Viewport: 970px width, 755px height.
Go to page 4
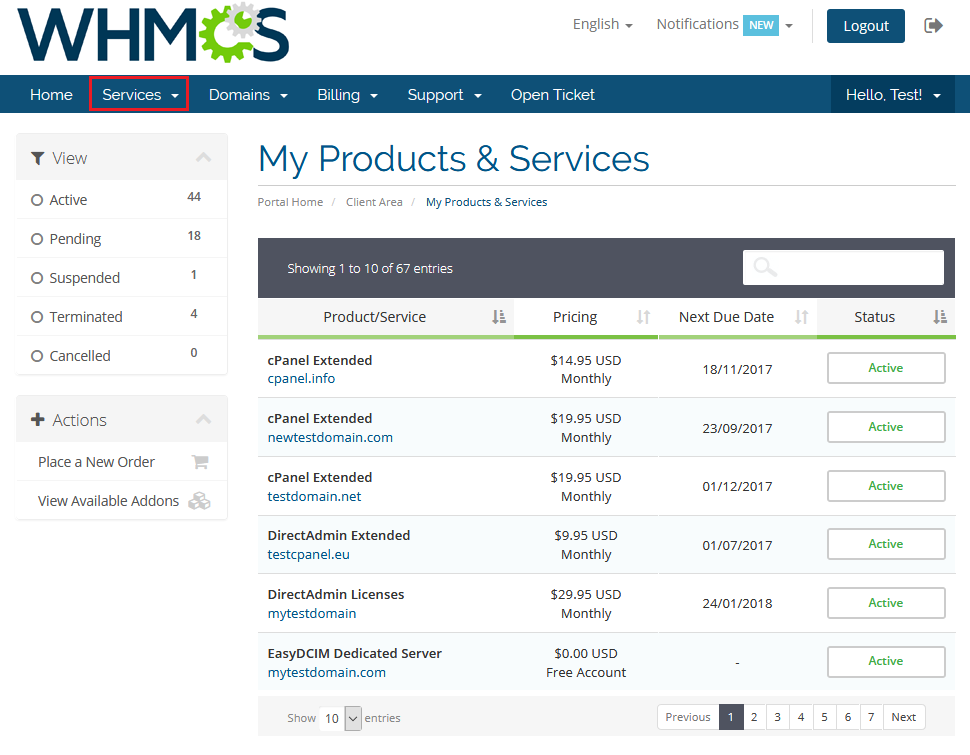[801, 717]
